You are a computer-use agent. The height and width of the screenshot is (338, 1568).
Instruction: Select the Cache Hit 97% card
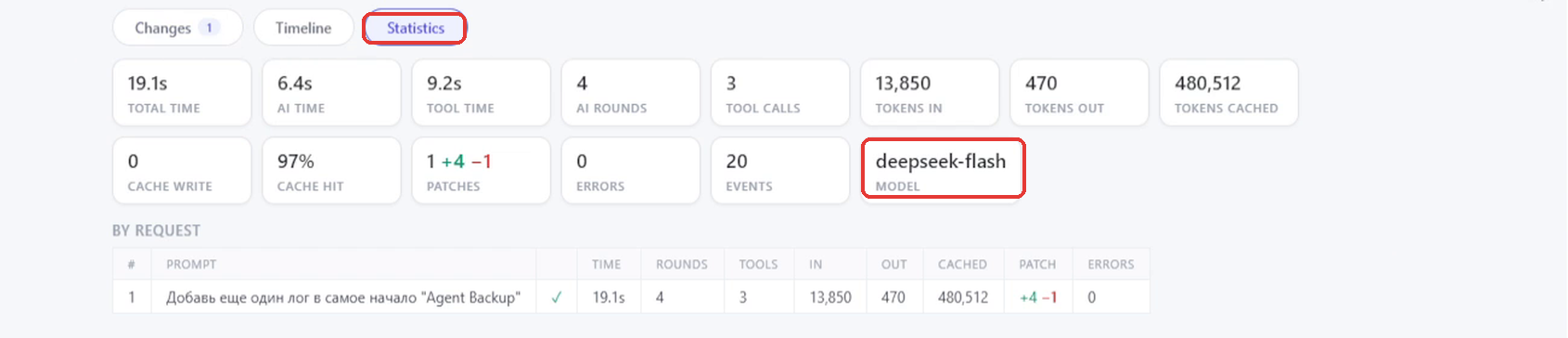click(331, 171)
